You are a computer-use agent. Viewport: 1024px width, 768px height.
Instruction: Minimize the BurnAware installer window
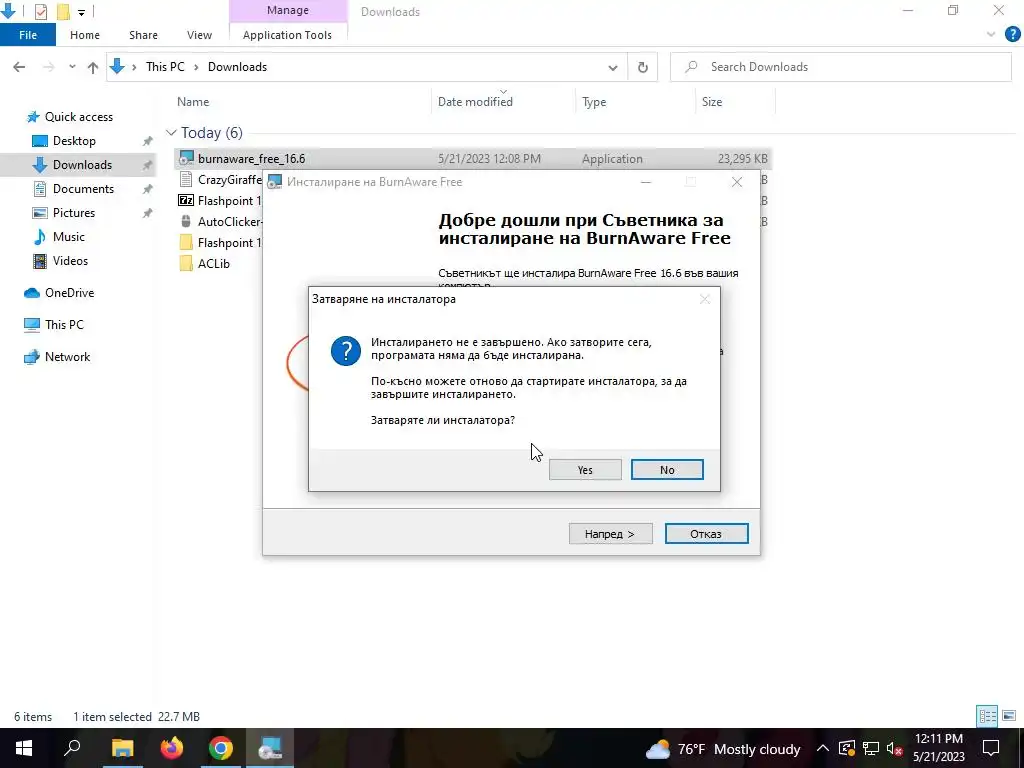[x=646, y=182]
